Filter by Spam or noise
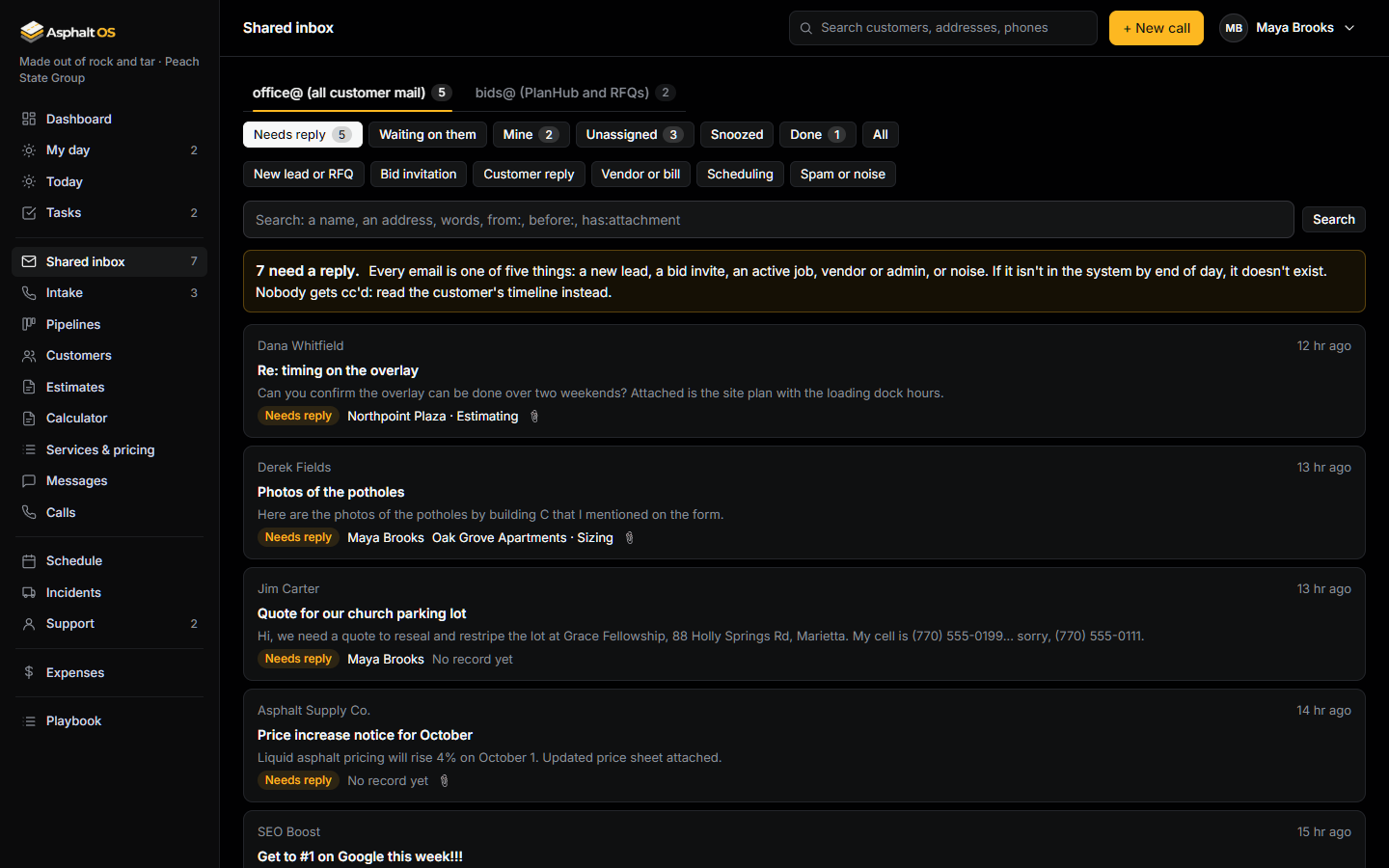 tap(843, 175)
